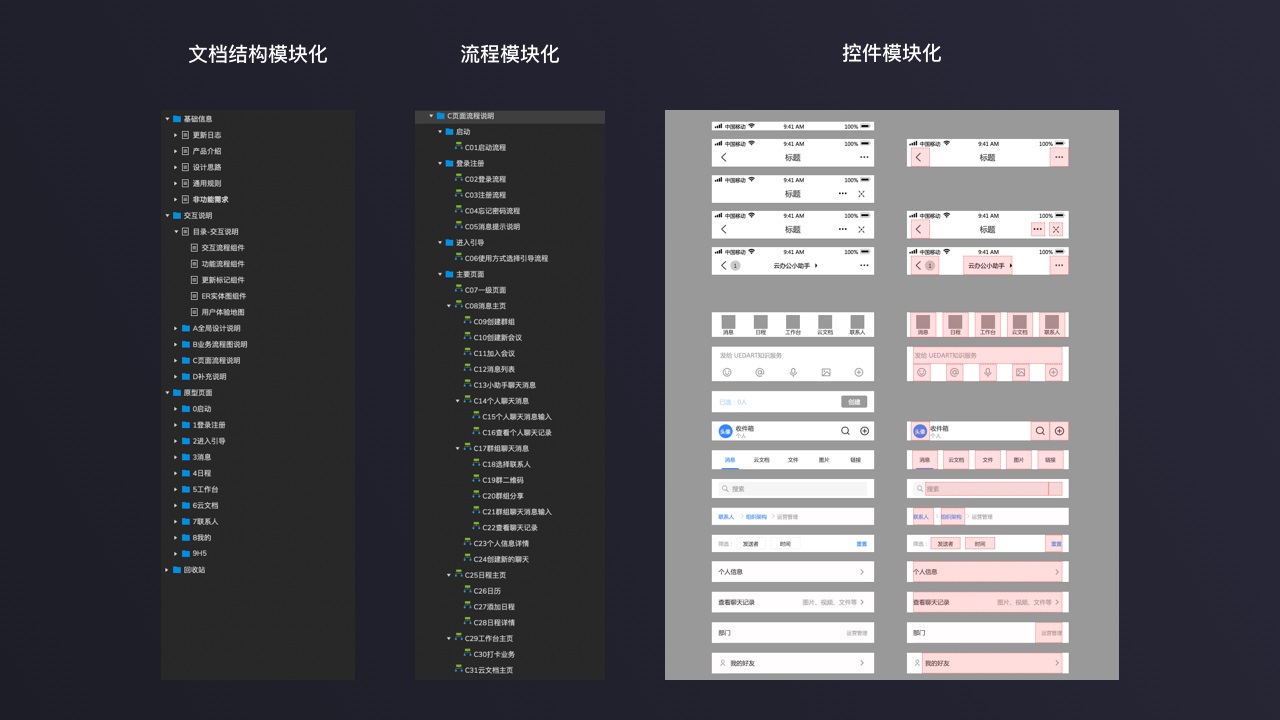Click the flowchart icon beside C01启动流程
Viewport: 1280px width, 720px height.
tap(459, 147)
